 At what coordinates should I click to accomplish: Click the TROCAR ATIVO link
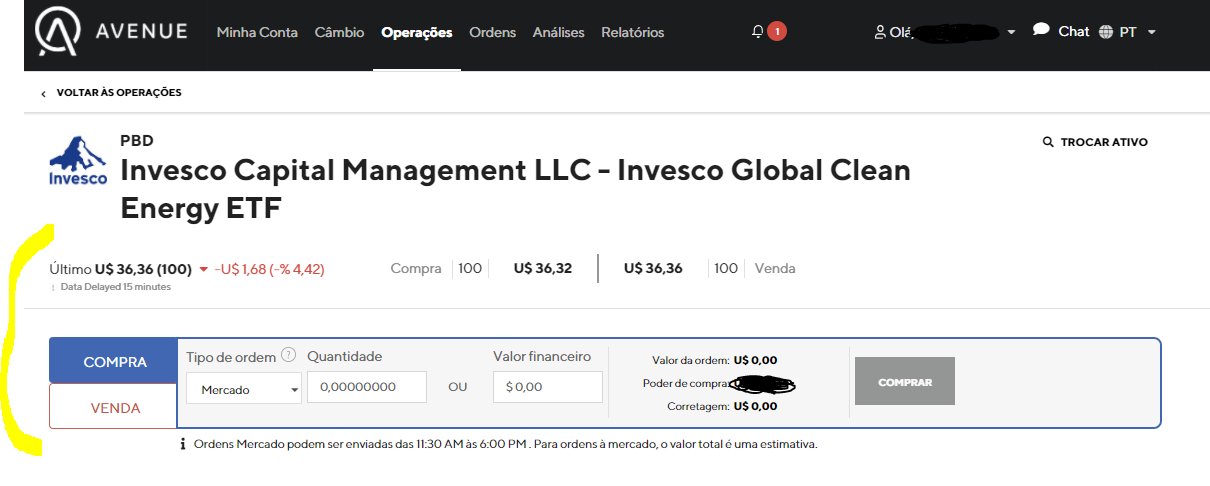[x=1103, y=142]
